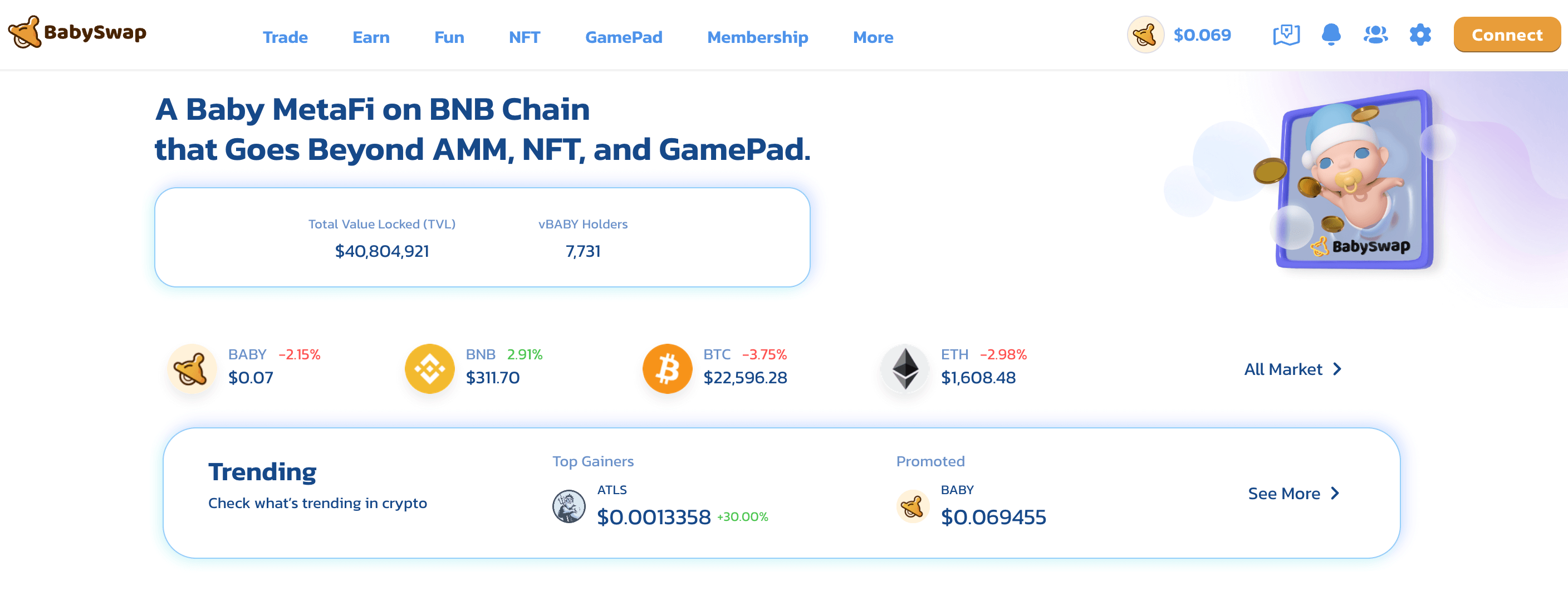Open the Fun menu

(x=449, y=37)
